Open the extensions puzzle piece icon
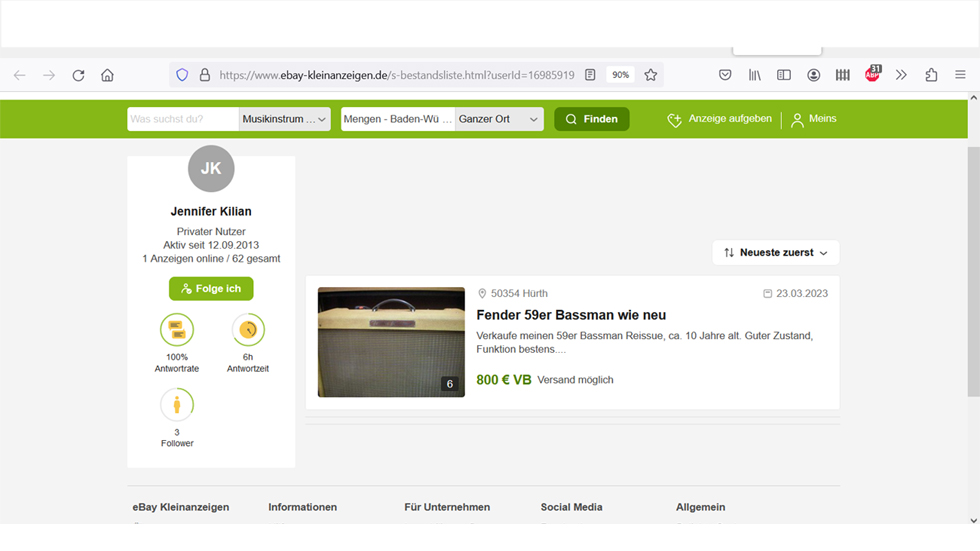This screenshot has height=551, width=980. pyautogui.click(x=931, y=75)
